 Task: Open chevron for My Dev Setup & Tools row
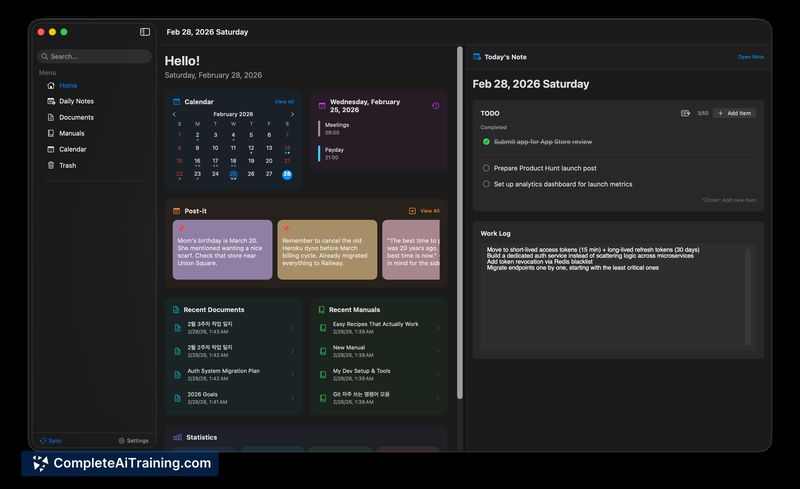point(438,375)
